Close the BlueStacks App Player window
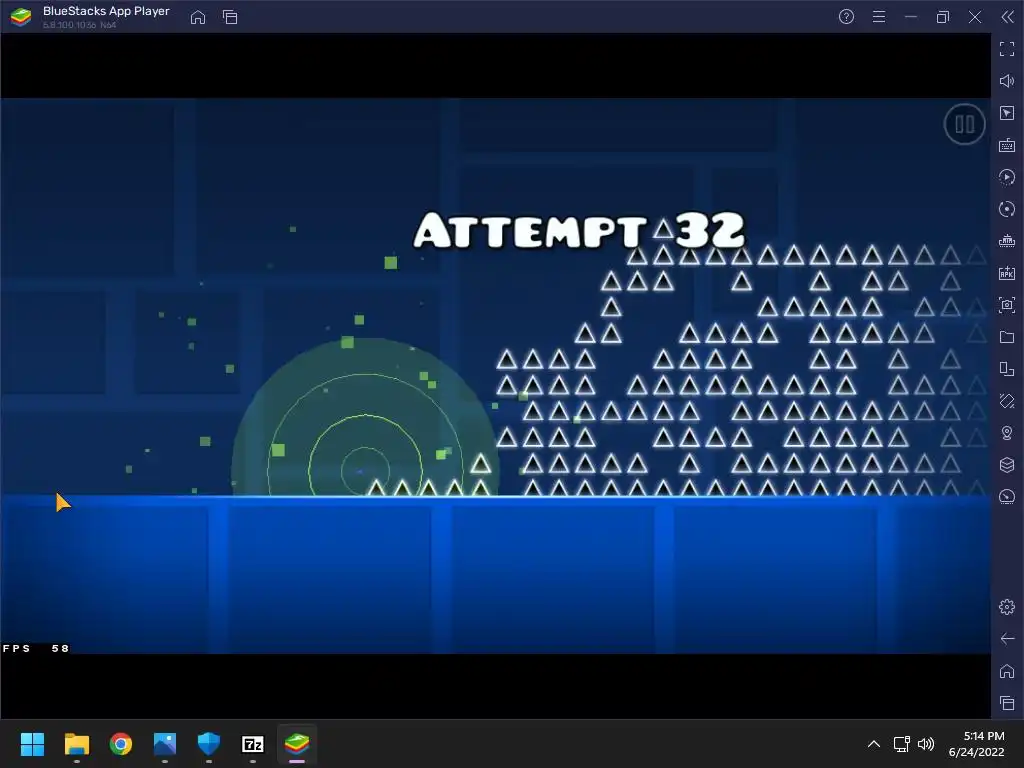 [975, 17]
